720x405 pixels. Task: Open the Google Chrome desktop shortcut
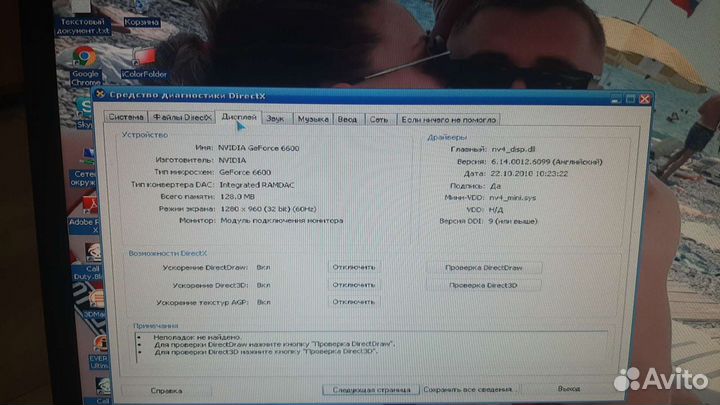[x=84, y=59]
